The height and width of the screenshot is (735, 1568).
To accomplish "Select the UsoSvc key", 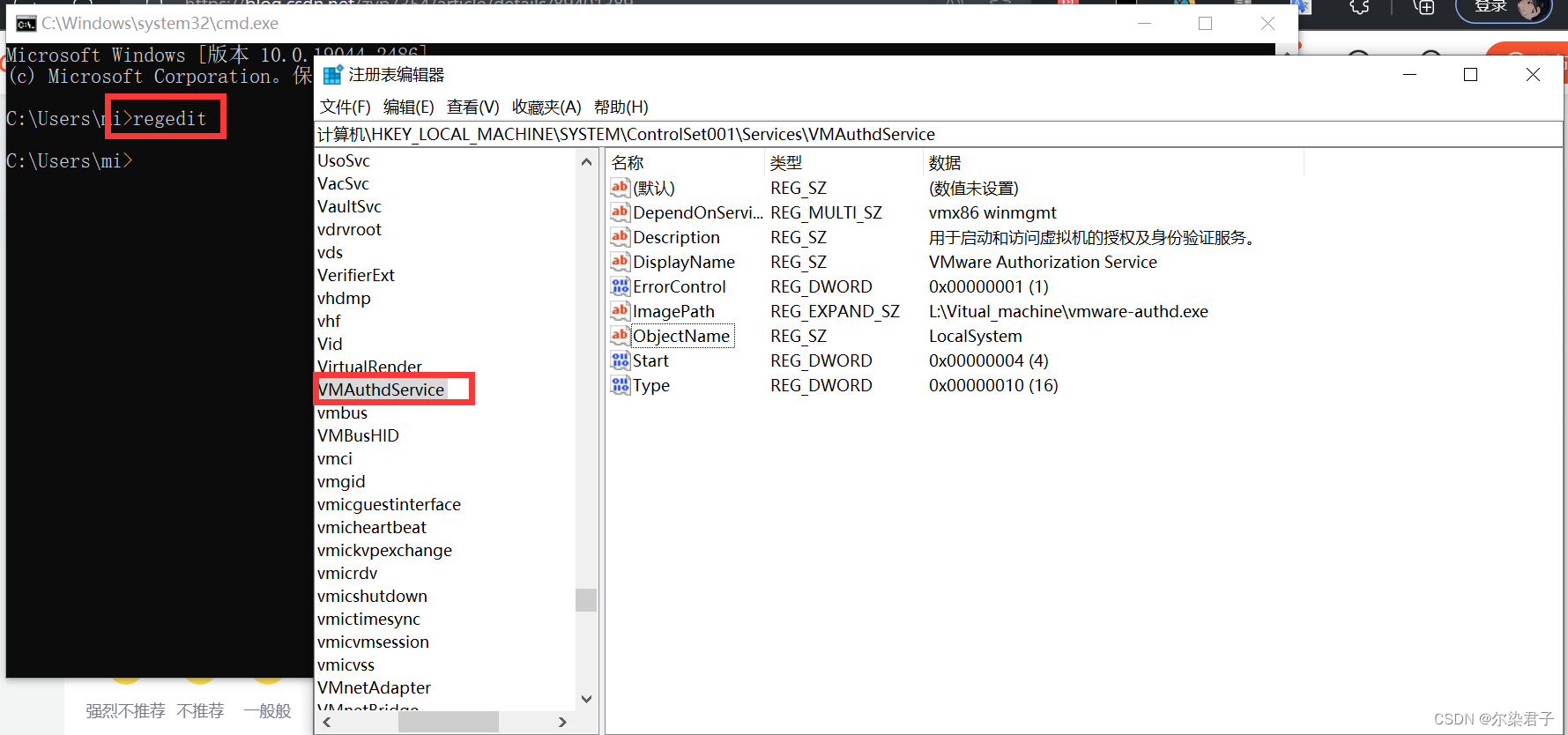I will coord(344,160).
